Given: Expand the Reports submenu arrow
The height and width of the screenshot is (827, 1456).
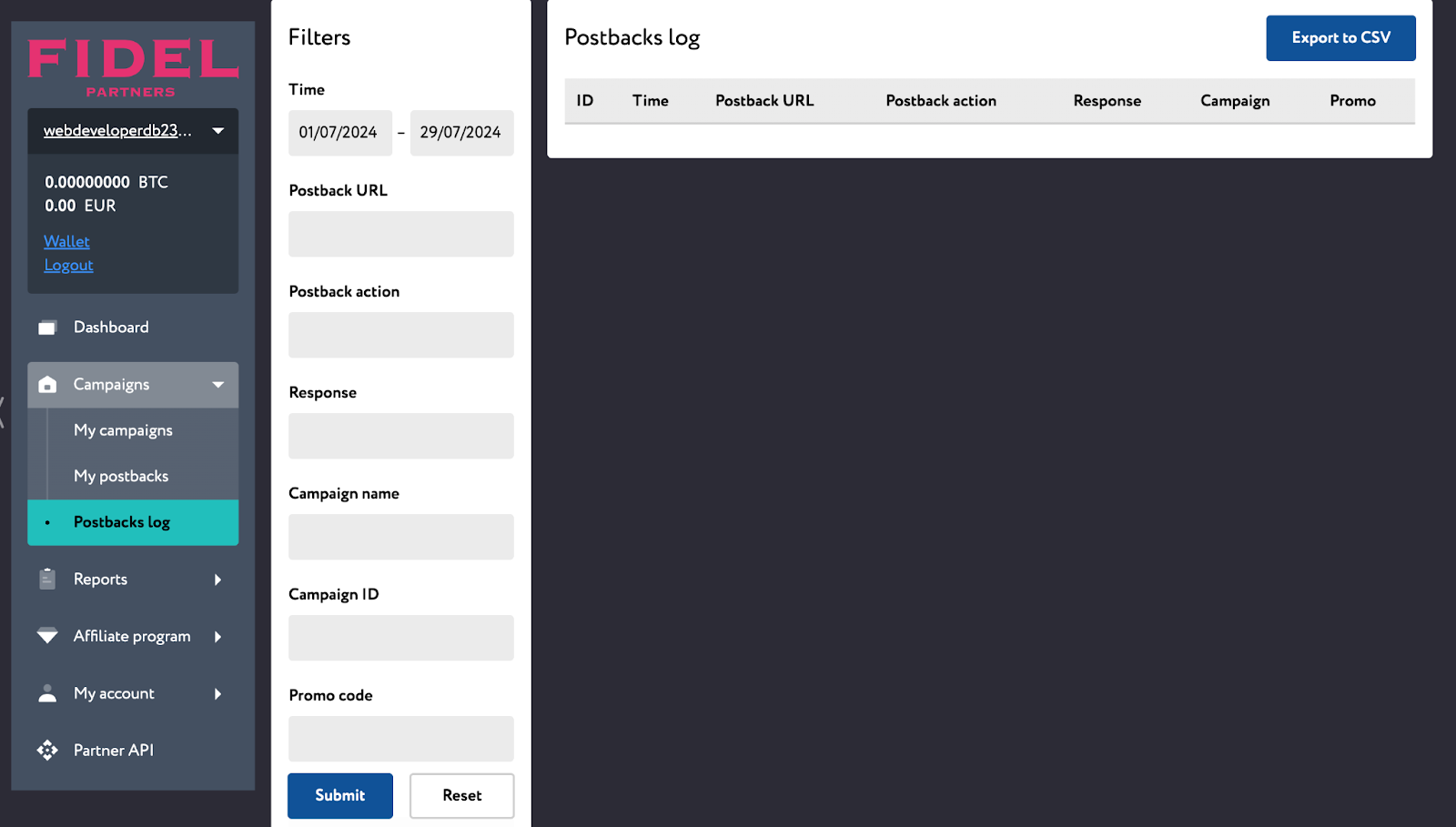Looking at the screenshot, I should [x=217, y=580].
